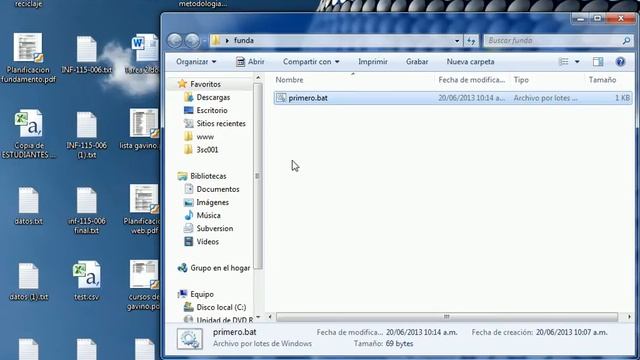640x360 pixels.
Task: Click the funda address bar path
Action: tap(244, 40)
